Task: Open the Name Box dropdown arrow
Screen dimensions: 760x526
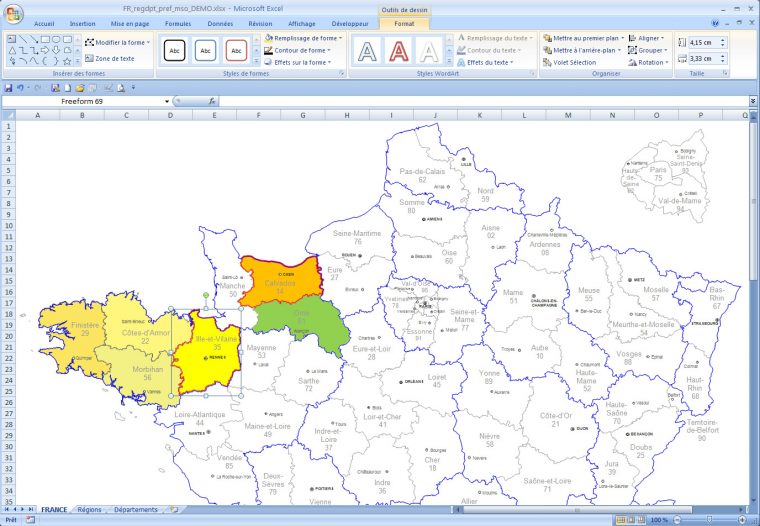Action: tap(166, 101)
